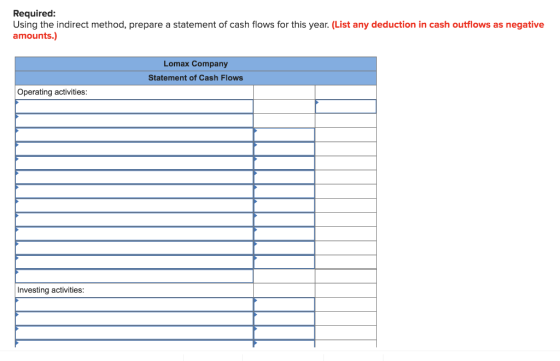The image size is (560, 361).
Task: Select amount field in third Investing activities row
Action: click(284, 333)
